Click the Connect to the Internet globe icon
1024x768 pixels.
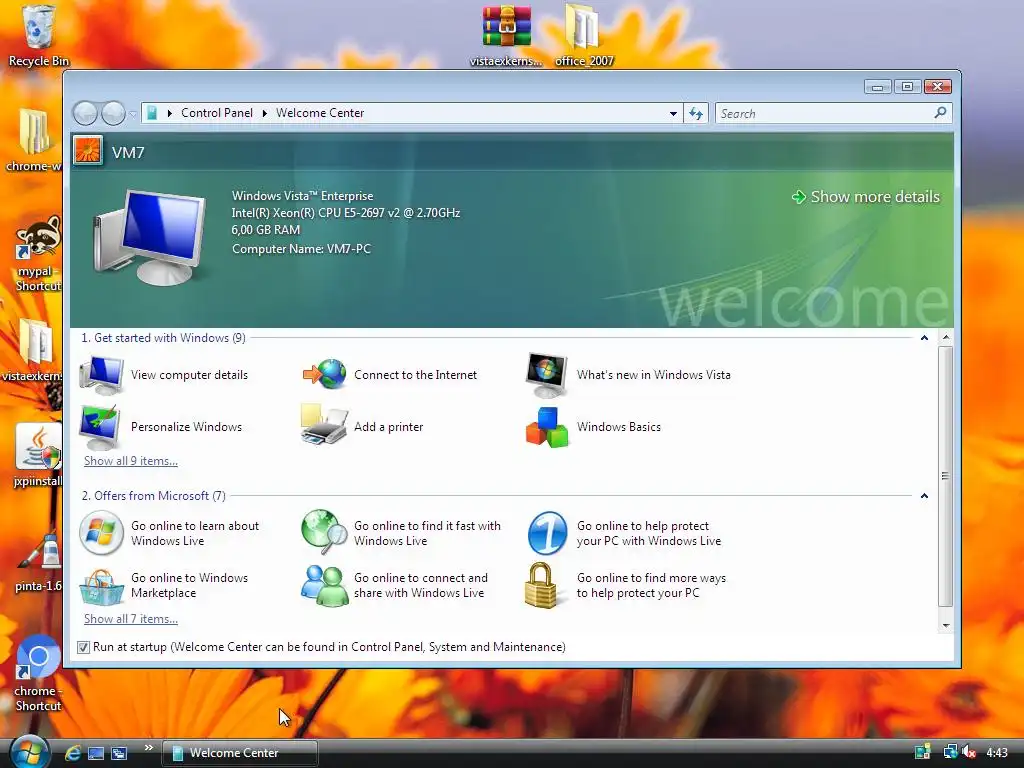tap(325, 375)
